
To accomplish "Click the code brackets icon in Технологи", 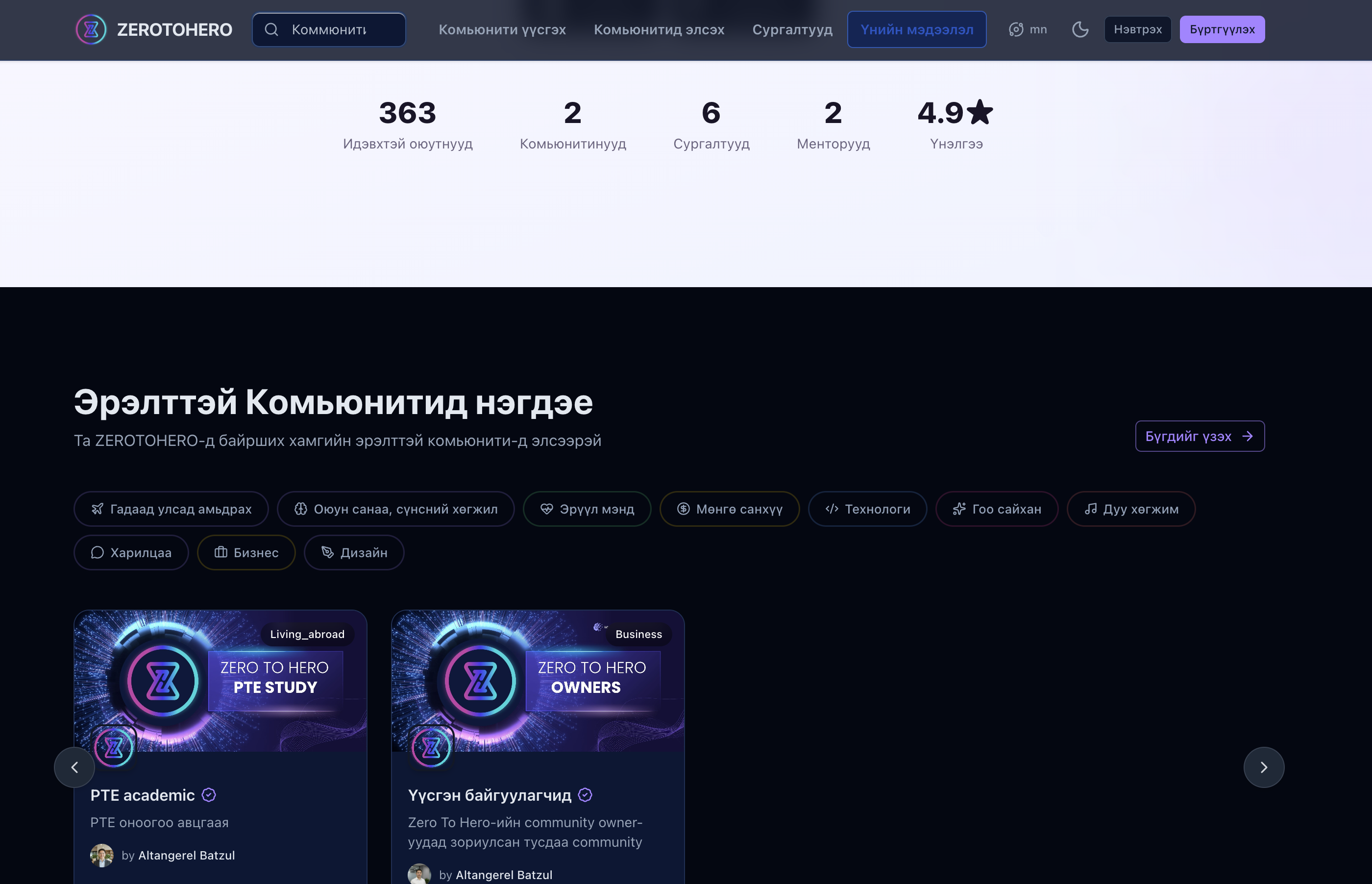I will pyautogui.click(x=832, y=509).
